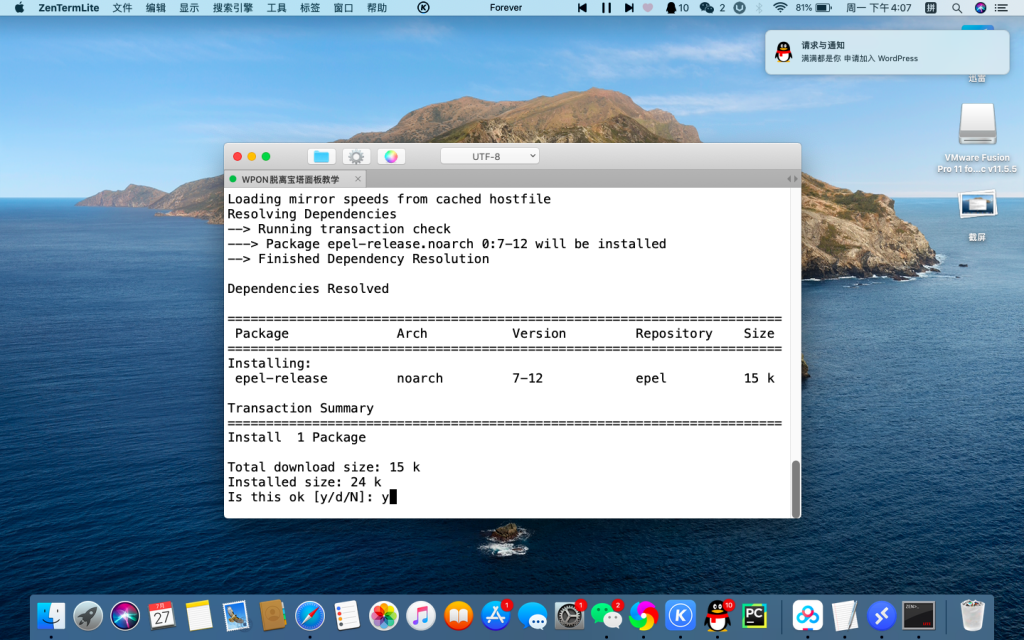Expand the UTF-8 encoding dropdown

pos(489,156)
